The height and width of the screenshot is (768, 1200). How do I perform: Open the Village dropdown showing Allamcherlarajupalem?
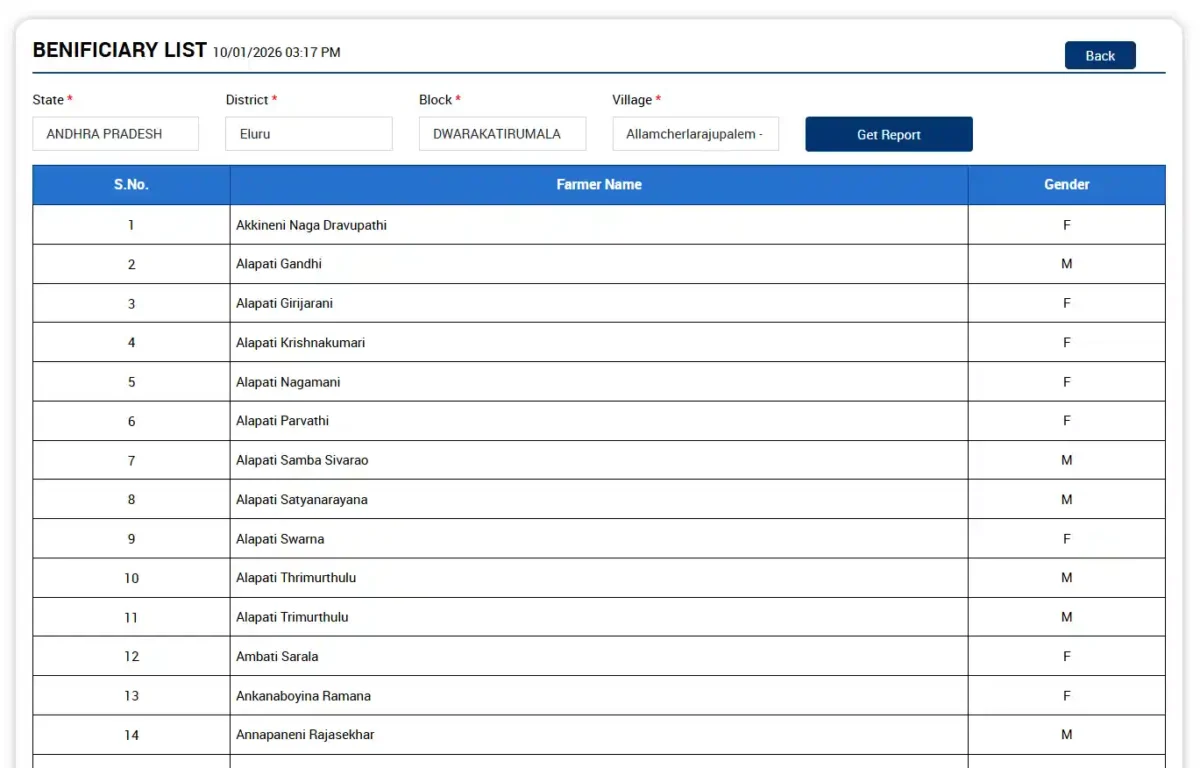tap(695, 132)
